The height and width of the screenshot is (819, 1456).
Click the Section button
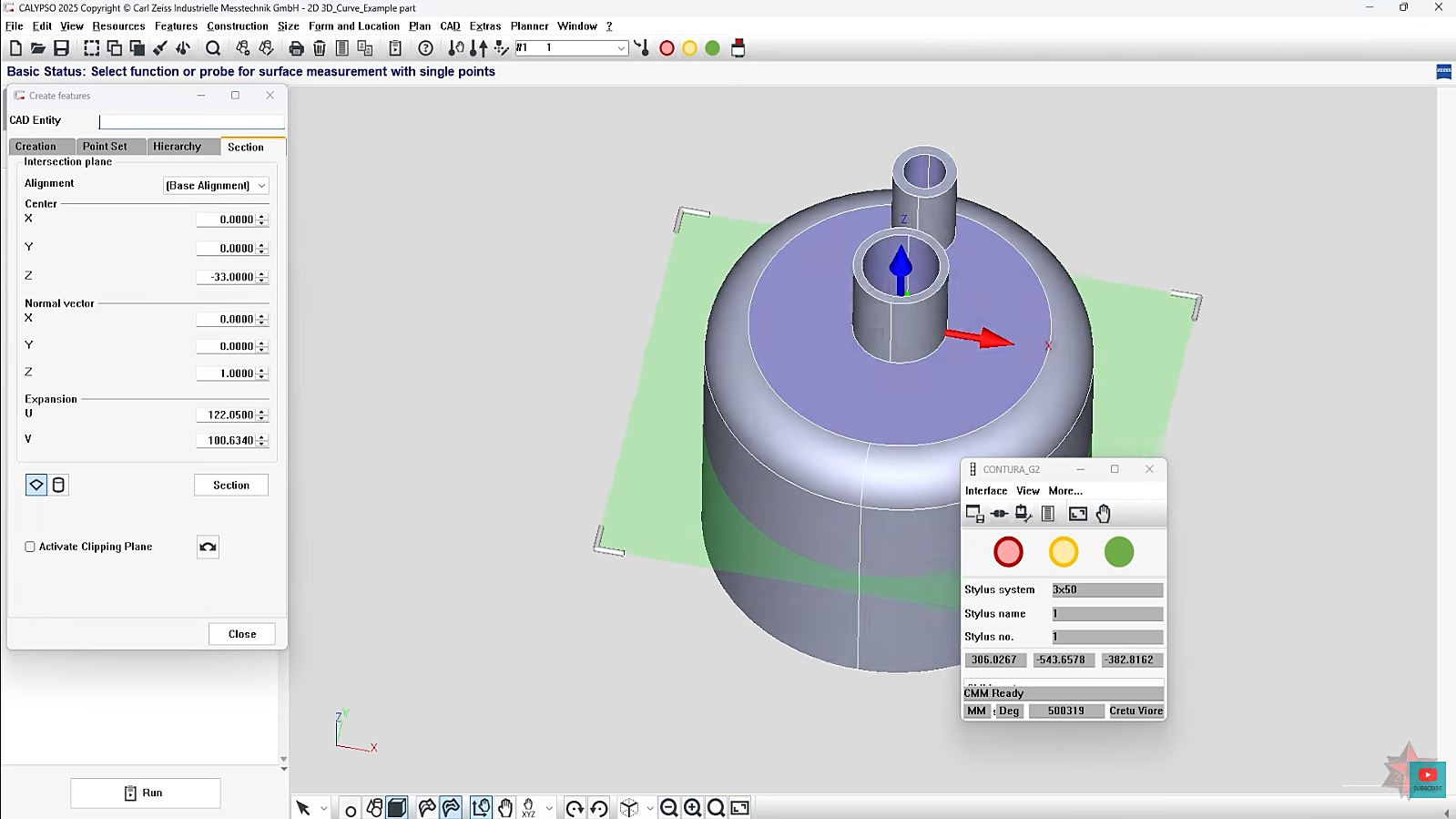pos(231,485)
